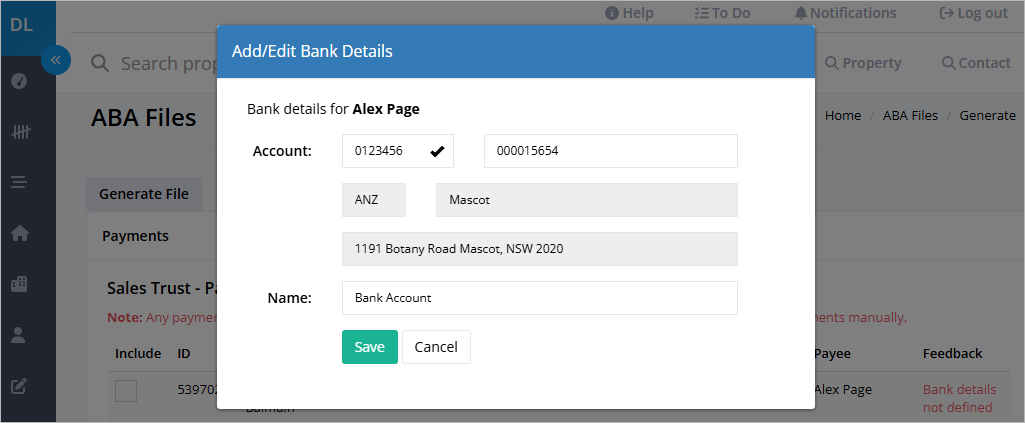
Task: Select the Contact search option
Action: click(x=976, y=63)
